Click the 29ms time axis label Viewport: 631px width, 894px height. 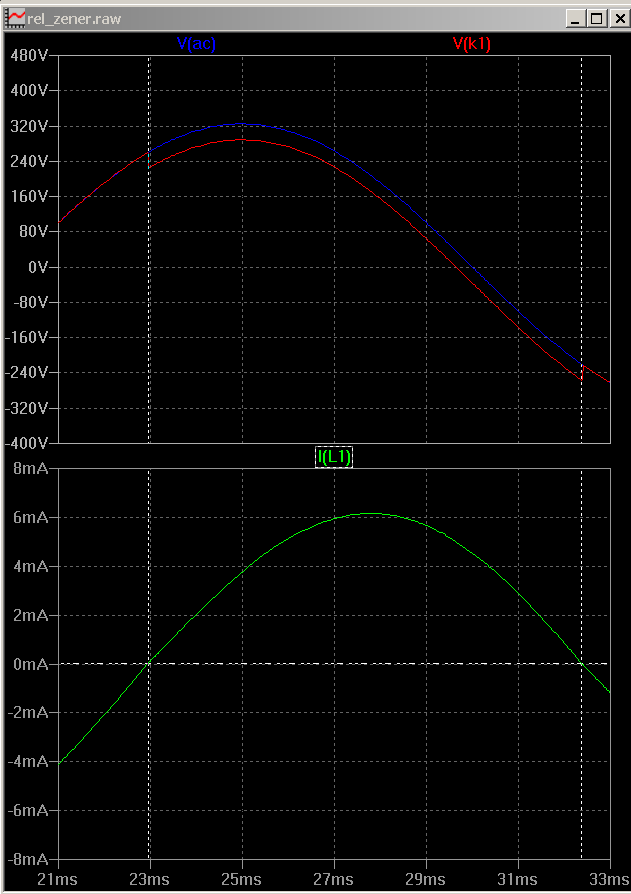[x=426, y=879]
